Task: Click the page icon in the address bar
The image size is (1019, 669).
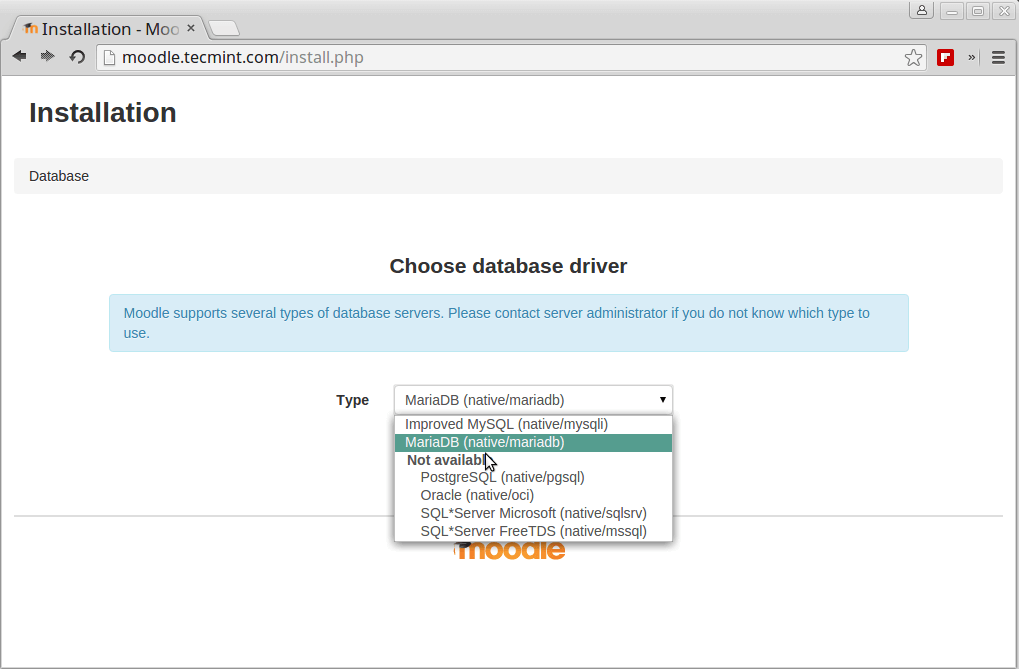Action: click(x=110, y=58)
